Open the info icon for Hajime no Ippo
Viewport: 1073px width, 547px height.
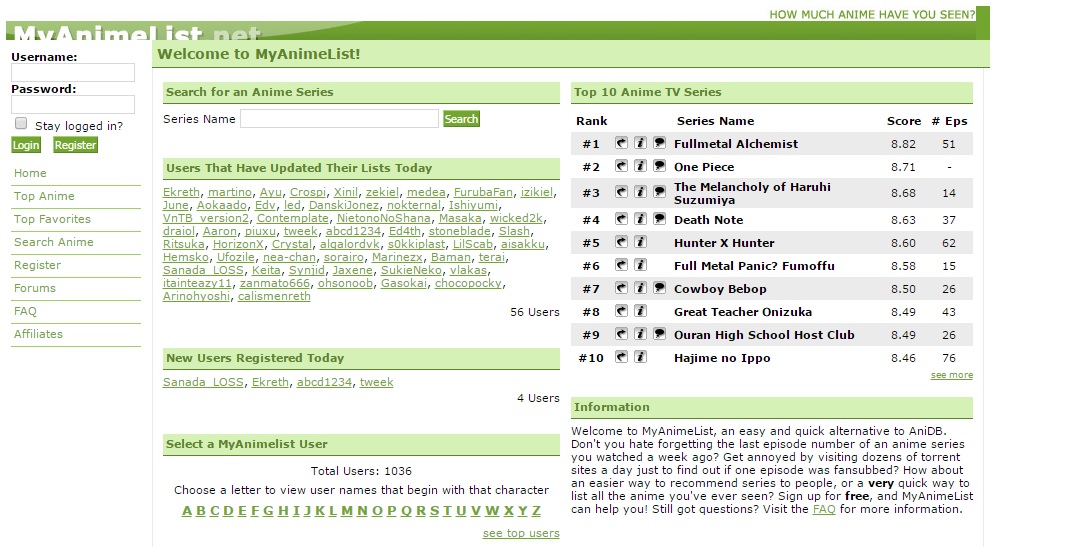[x=641, y=357]
